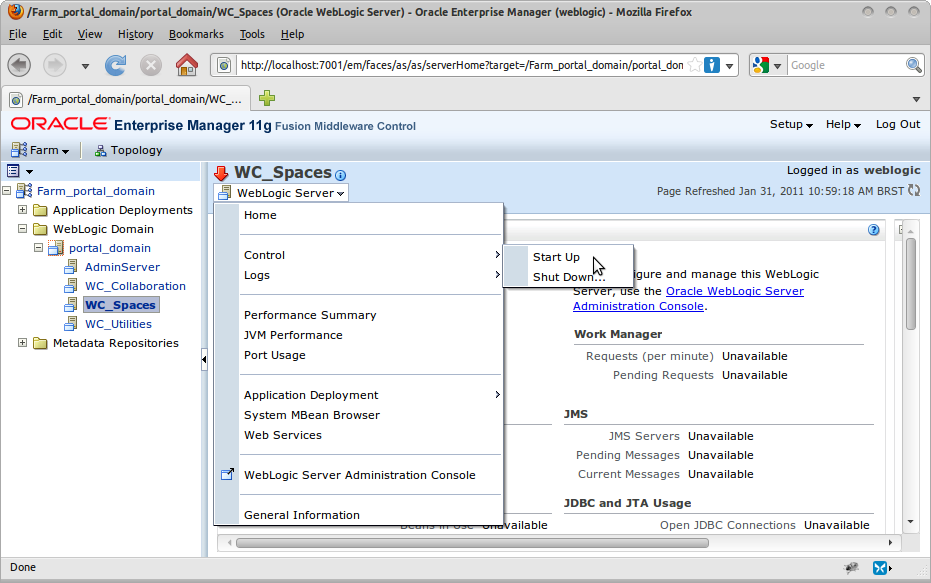The height and width of the screenshot is (583, 931).
Task: Click the WC_Collaboration server icon
Action: [71, 286]
